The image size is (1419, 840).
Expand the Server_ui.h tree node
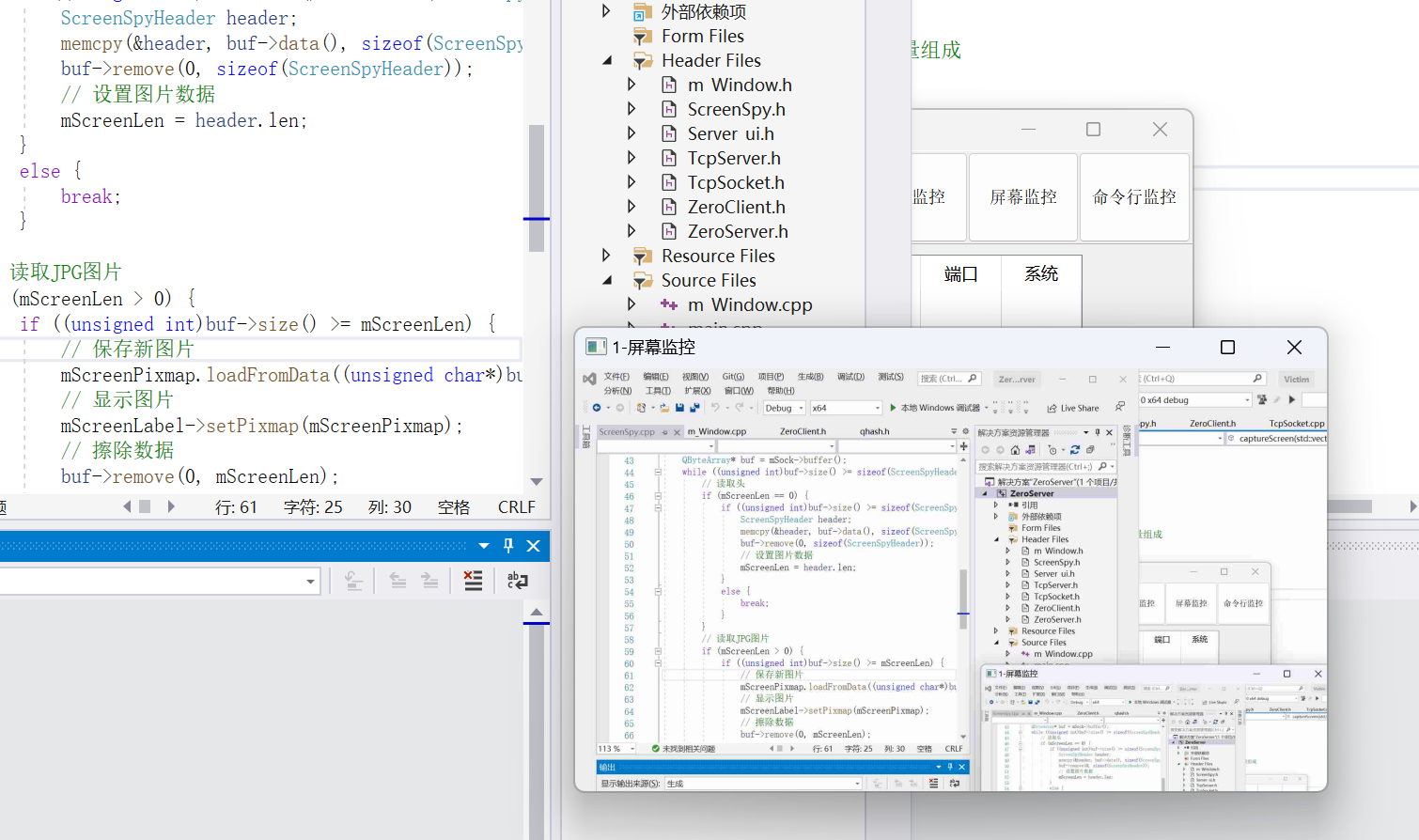[632, 133]
